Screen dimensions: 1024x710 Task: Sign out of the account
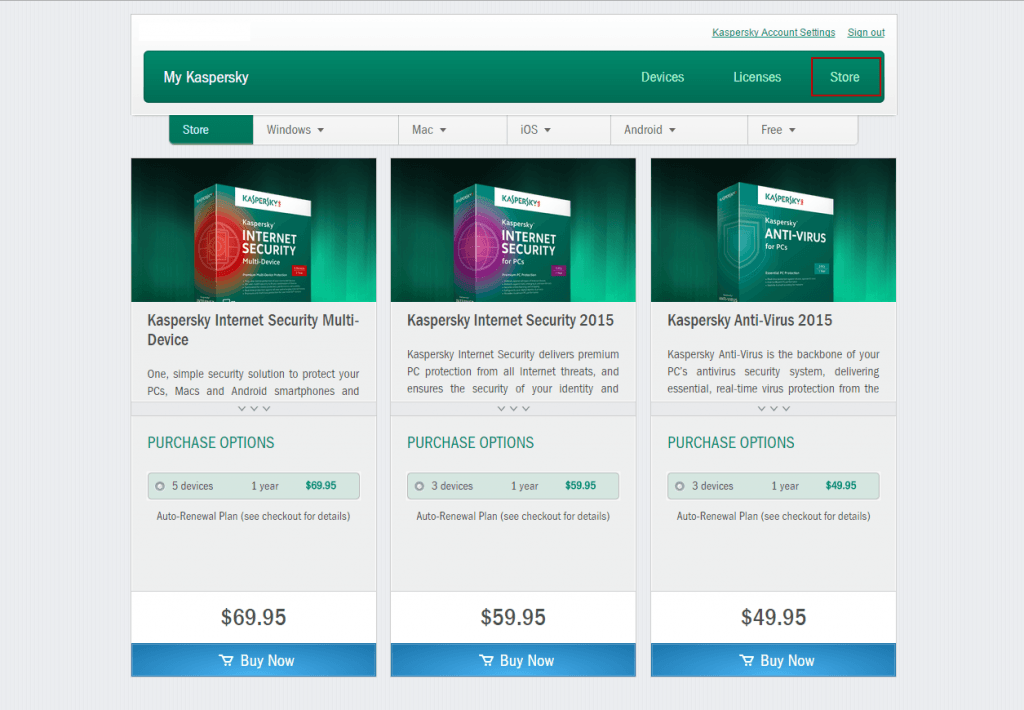click(x=866, y=33)
